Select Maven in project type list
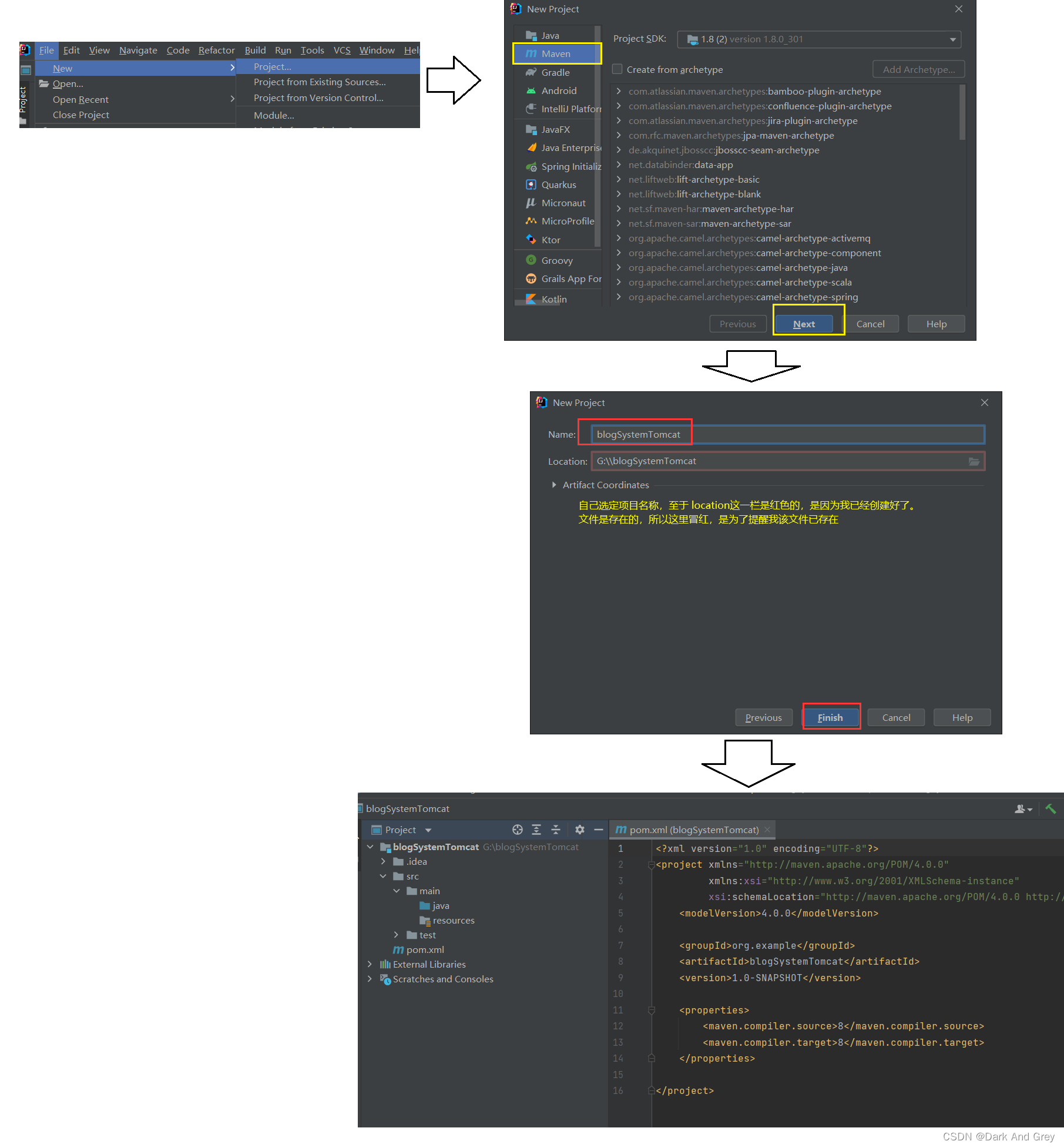This screenshot has width=1064, height=1148. (x=556, y=53)
